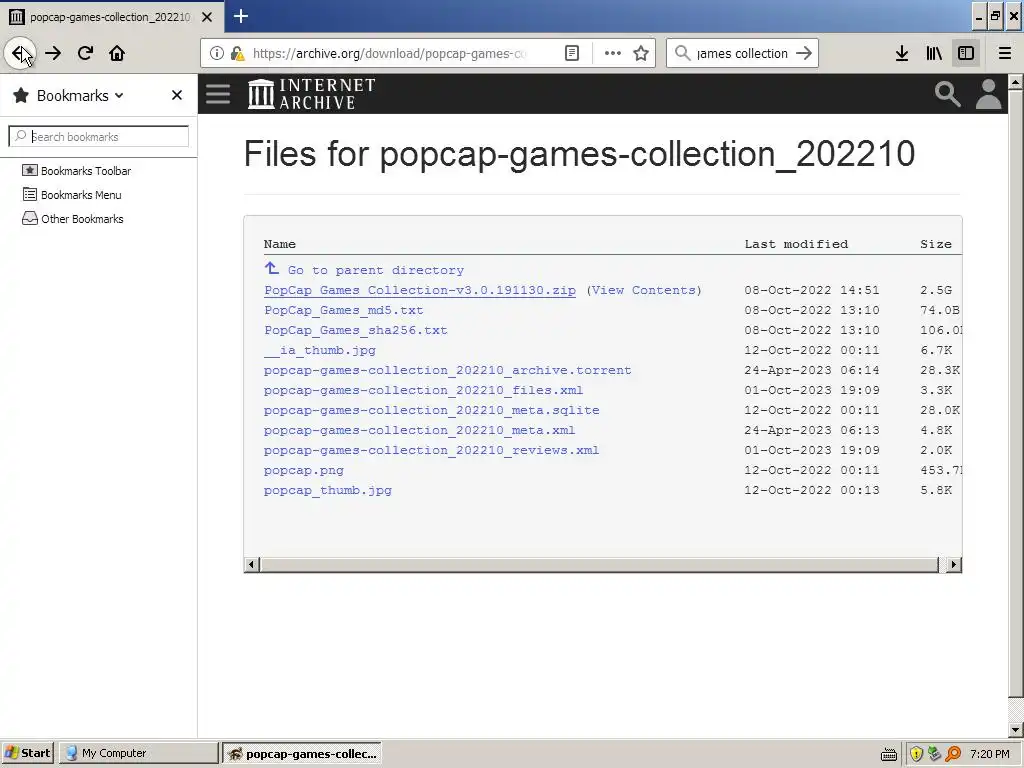Open a new browser tab
This screenshot has height=768, width=1024.
tap(240, 16)
